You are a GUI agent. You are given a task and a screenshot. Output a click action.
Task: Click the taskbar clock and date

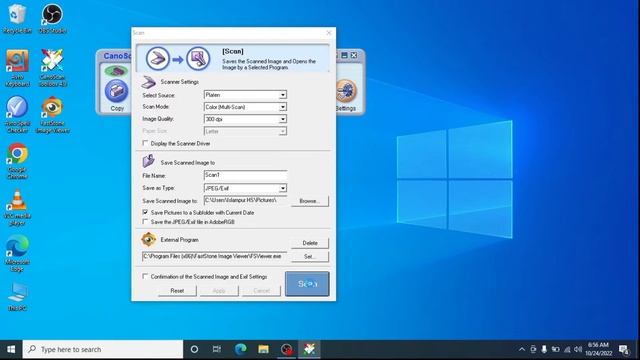tap(598, 349)
